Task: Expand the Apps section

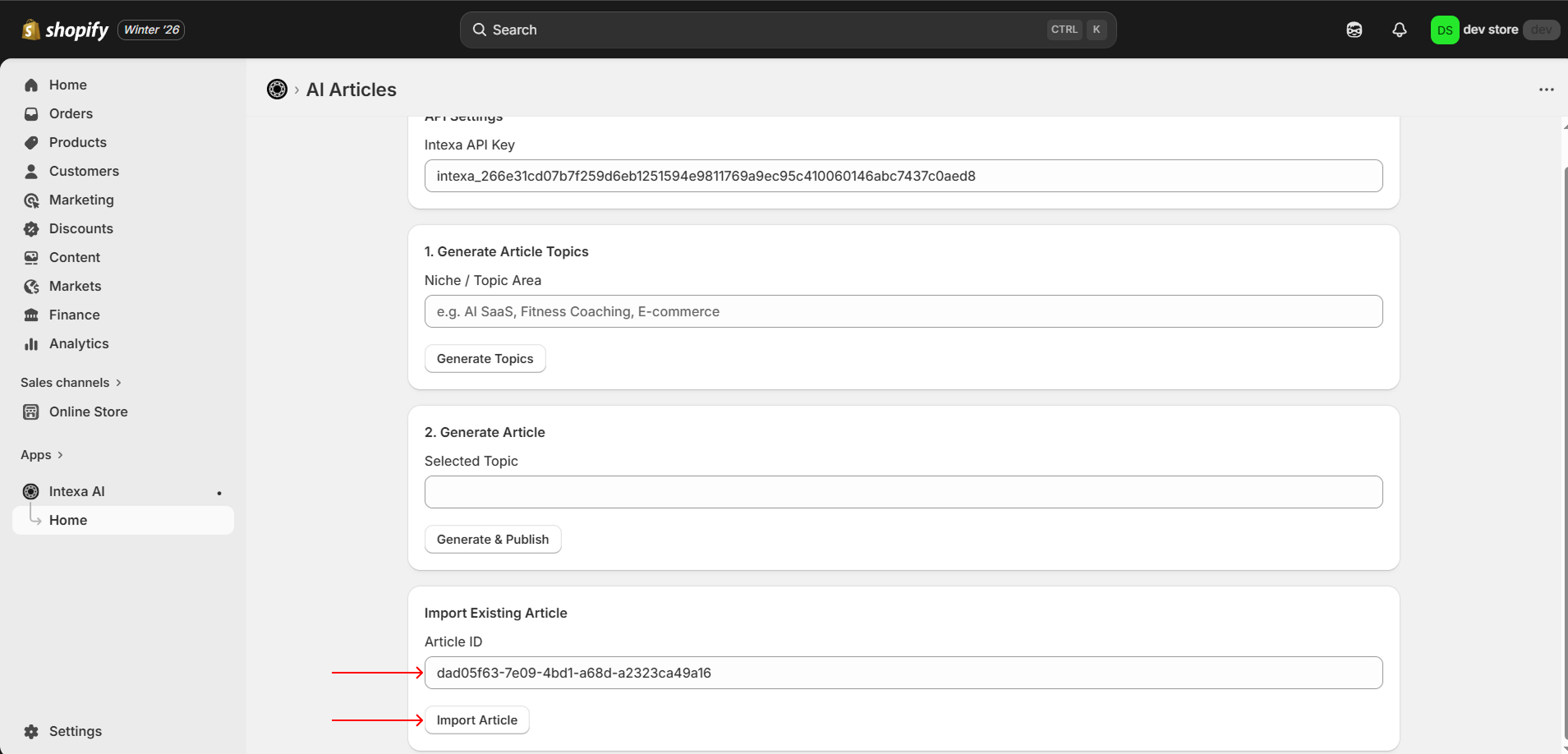Action: tap(41, 455)
